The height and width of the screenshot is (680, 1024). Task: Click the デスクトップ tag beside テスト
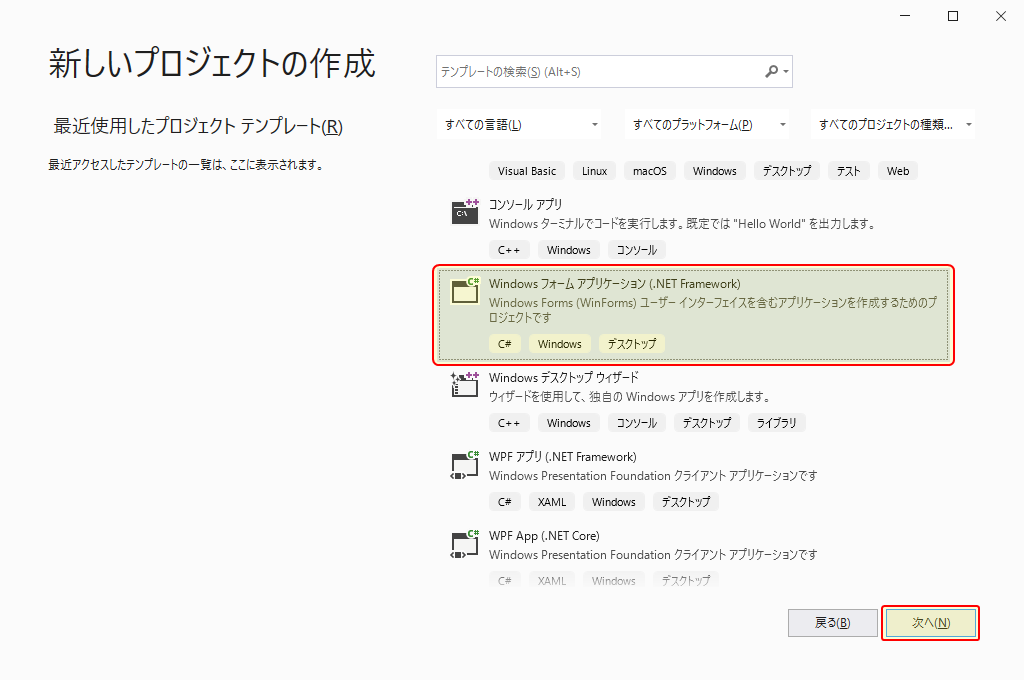click(786, 171)
